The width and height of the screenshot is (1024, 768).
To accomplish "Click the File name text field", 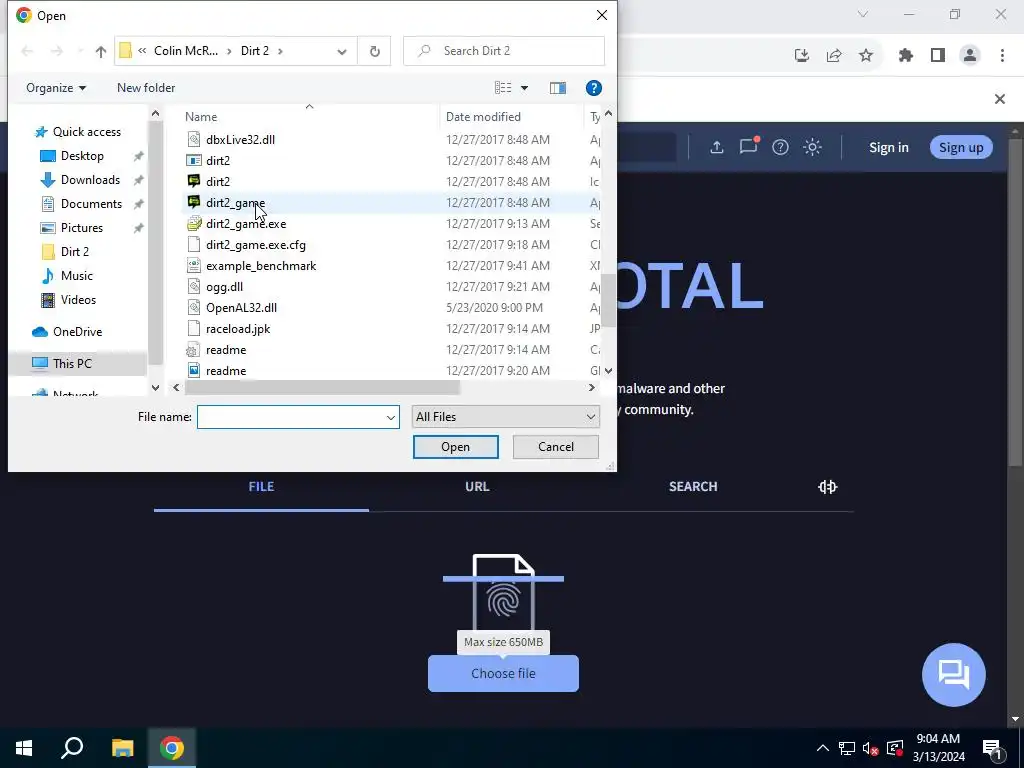I will click(x=291, y=417).
